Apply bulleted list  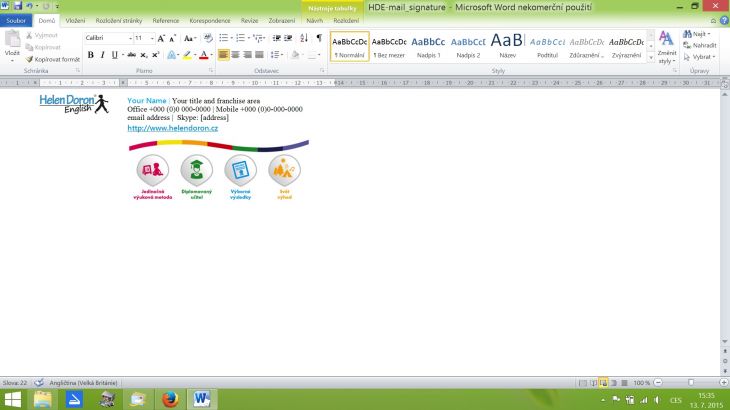click(224, 38)
